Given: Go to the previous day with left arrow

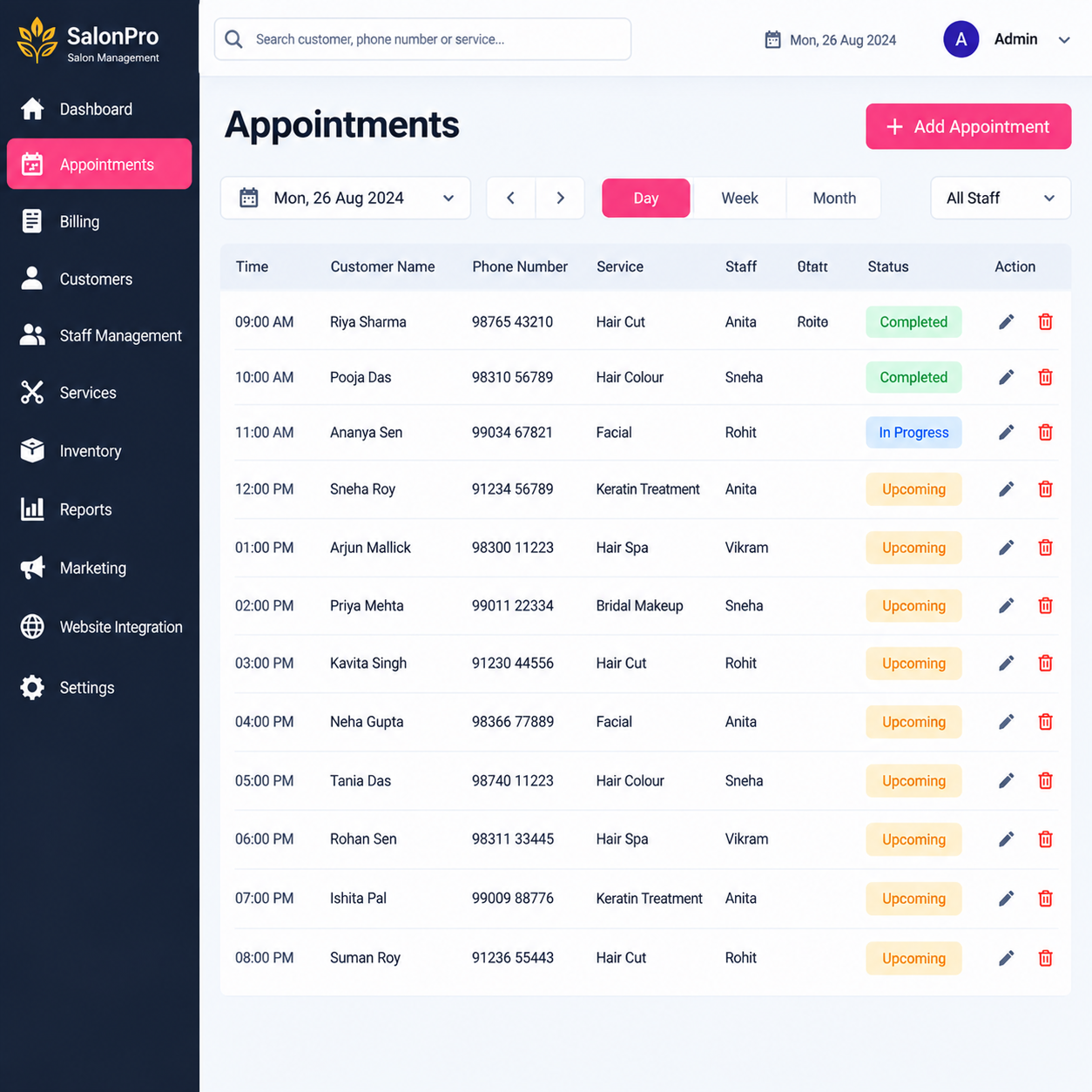Looking at the screenshot, I should tap(511, 199).
